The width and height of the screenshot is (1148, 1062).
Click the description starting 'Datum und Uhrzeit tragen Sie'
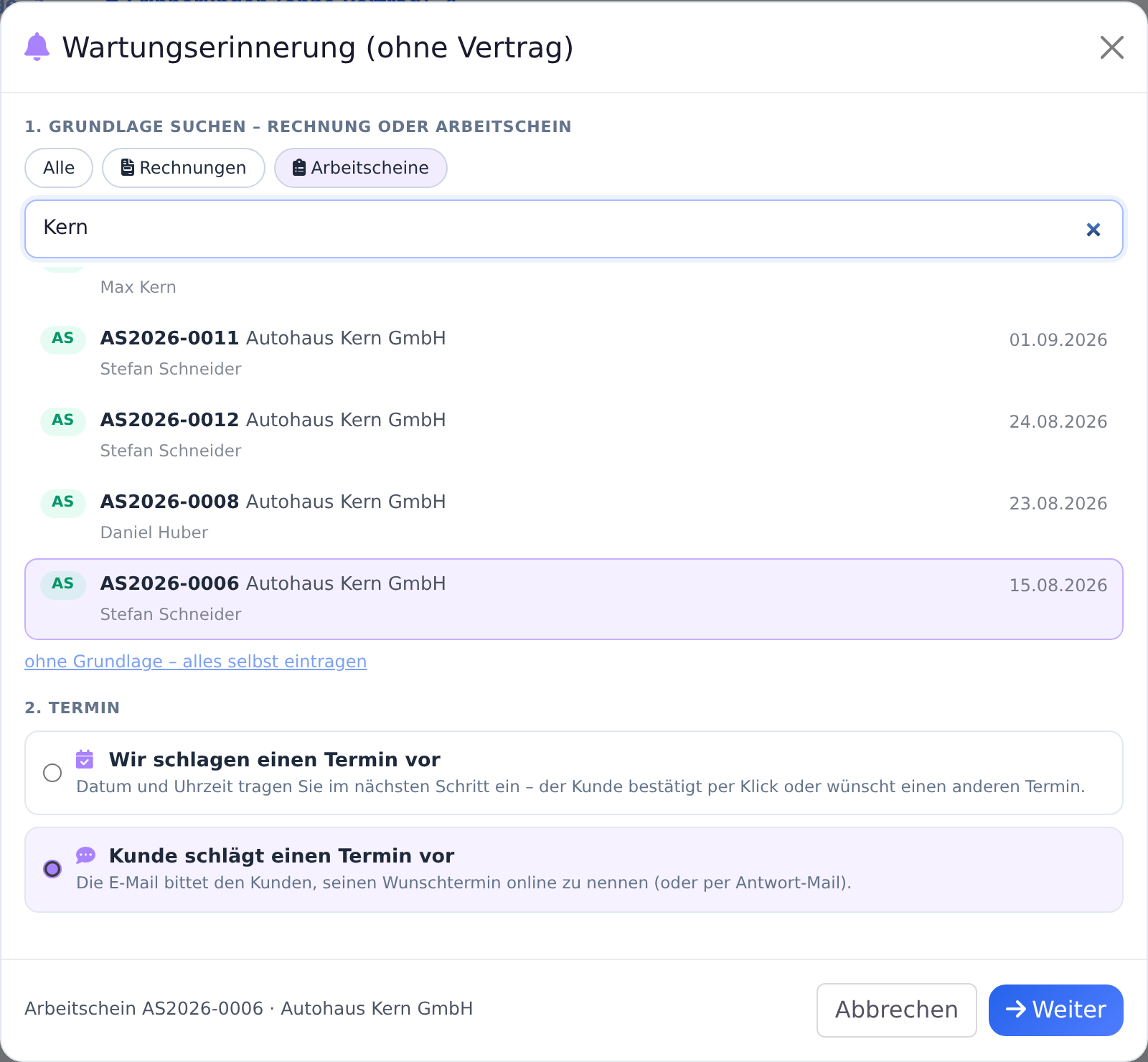(580, 786)
